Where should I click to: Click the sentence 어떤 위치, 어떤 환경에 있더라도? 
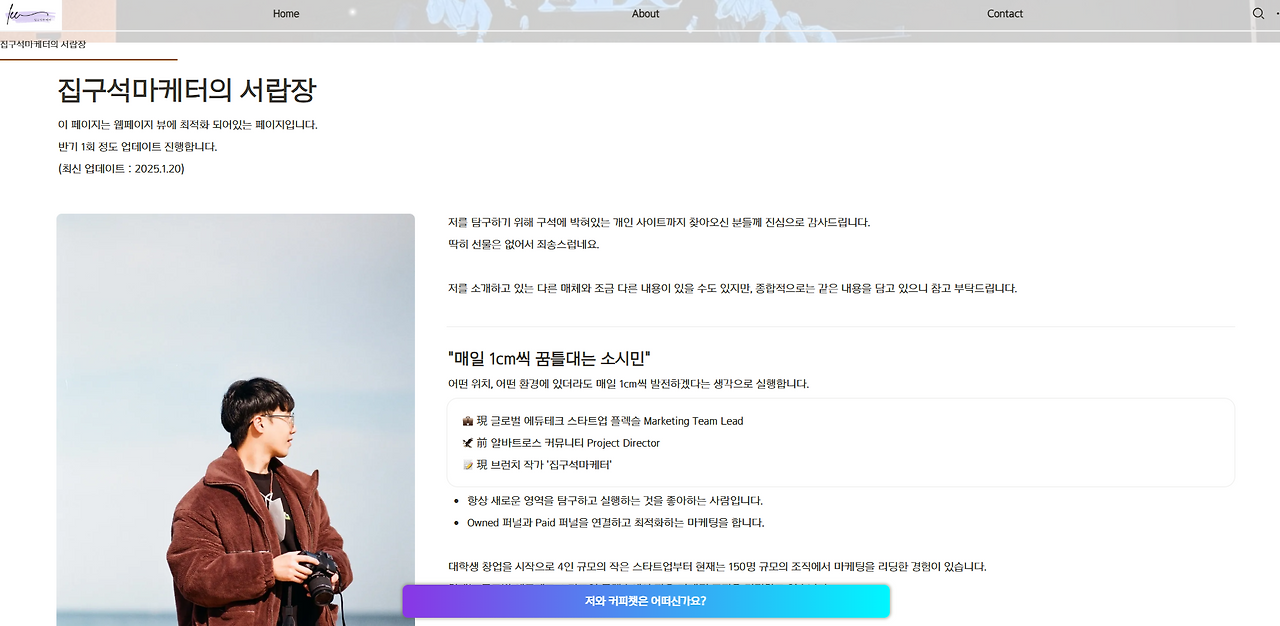click(628, 384)
